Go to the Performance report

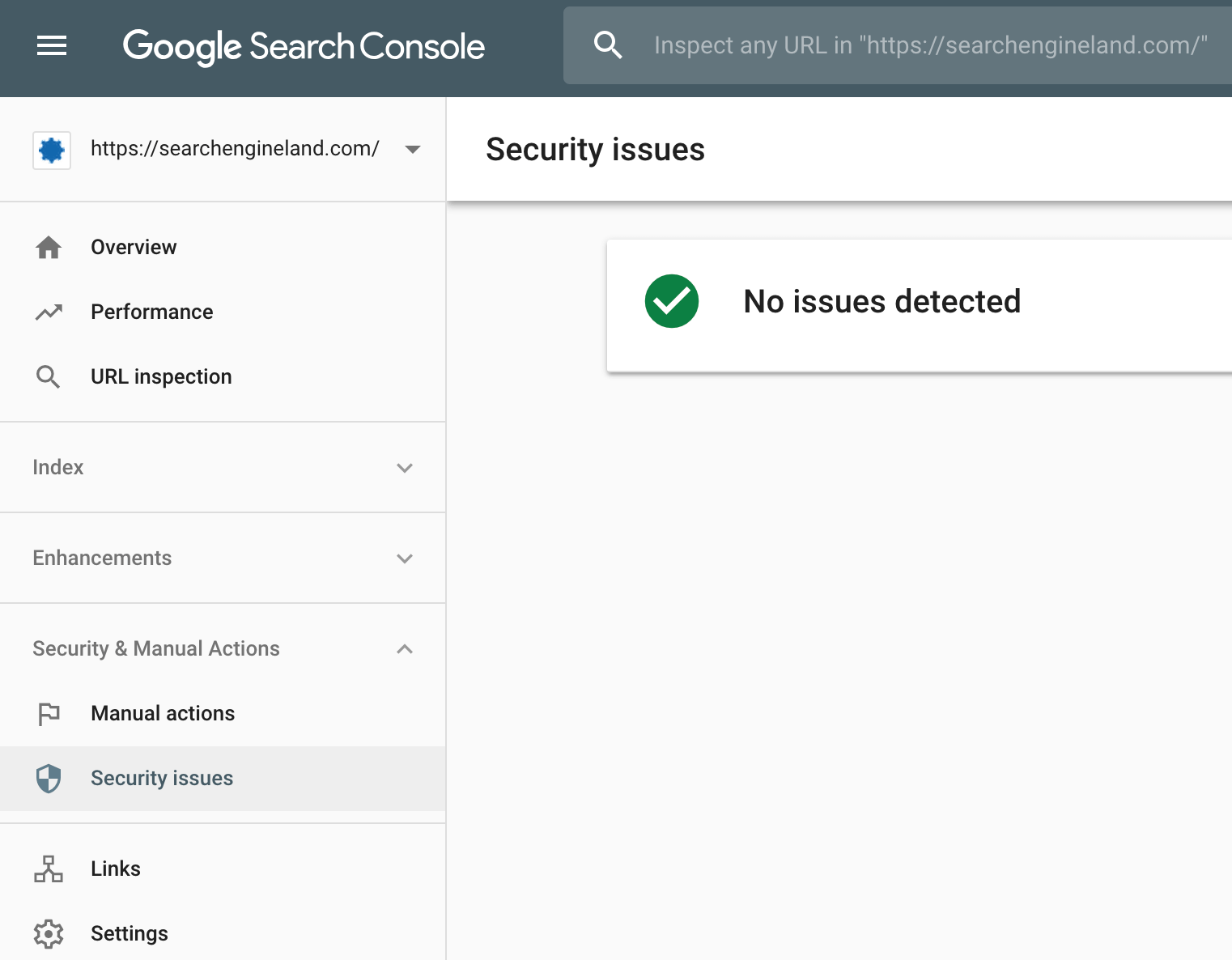[151, 312]
